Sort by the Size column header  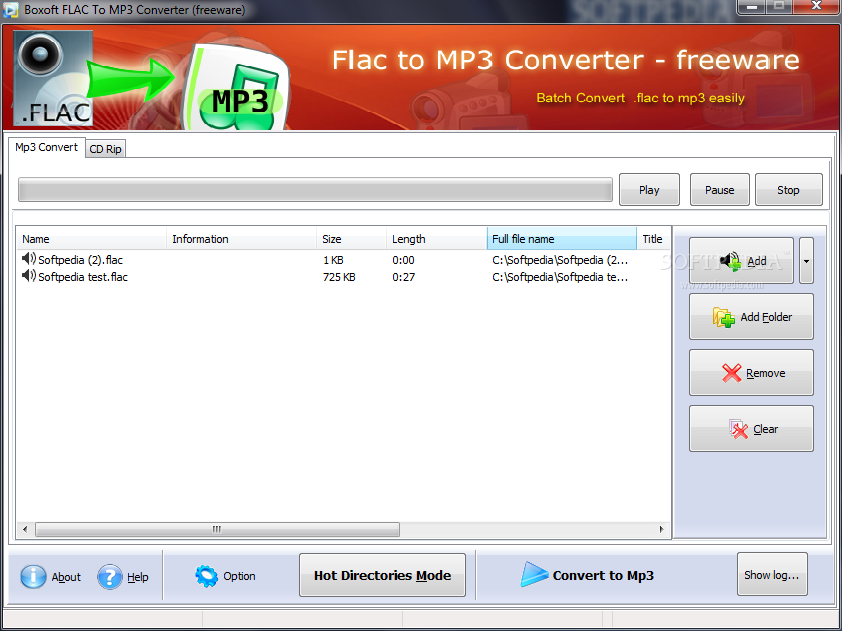(x=351, y=239)
